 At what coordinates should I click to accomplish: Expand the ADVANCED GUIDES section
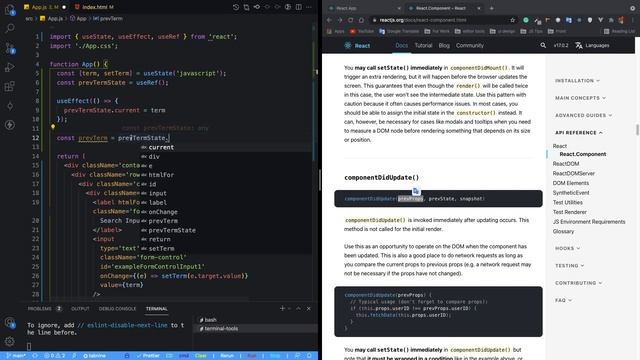coord(583,116)
